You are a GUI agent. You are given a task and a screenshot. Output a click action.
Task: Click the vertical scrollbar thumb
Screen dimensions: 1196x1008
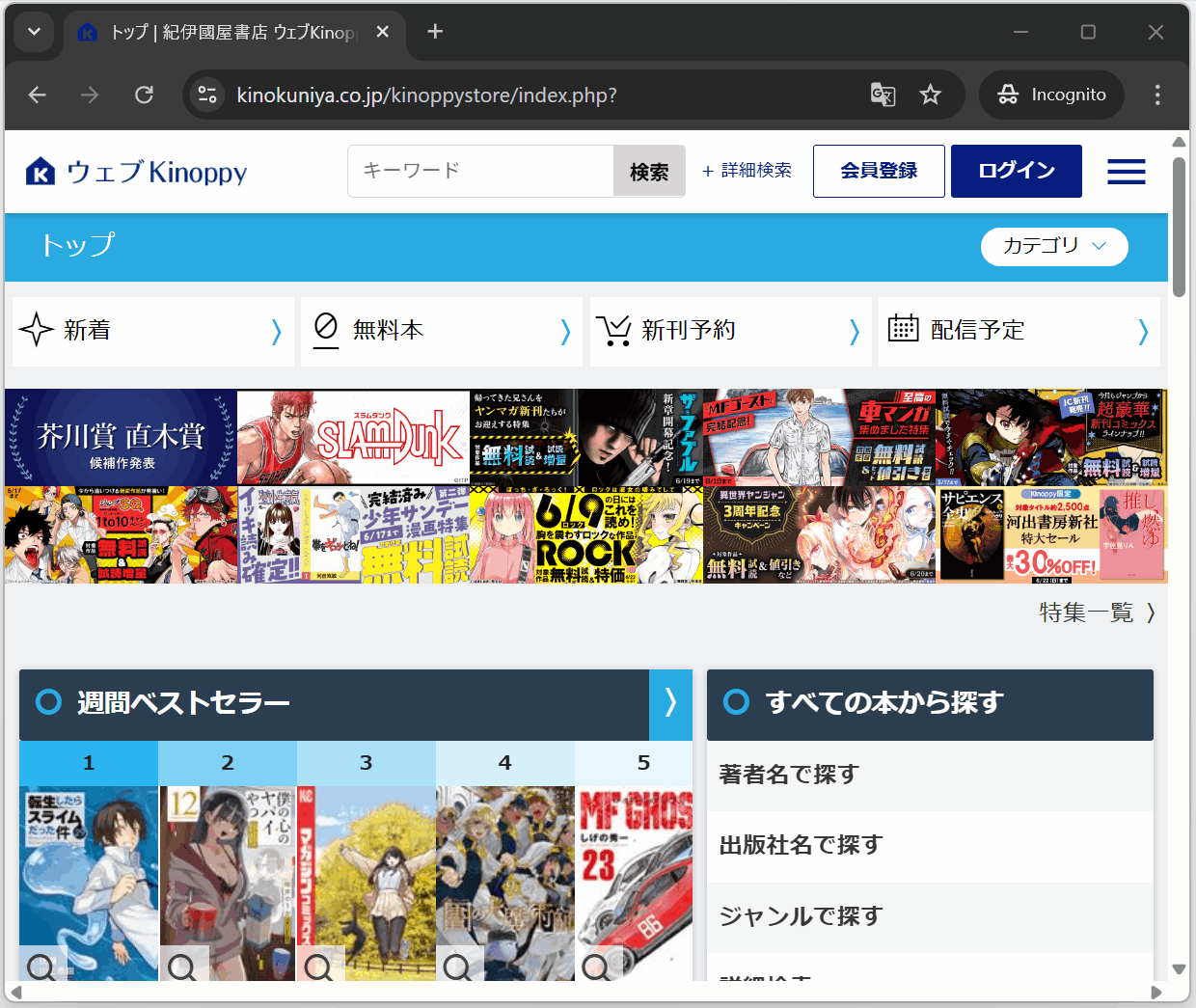pyautogui.click(x=1179, y=228)
